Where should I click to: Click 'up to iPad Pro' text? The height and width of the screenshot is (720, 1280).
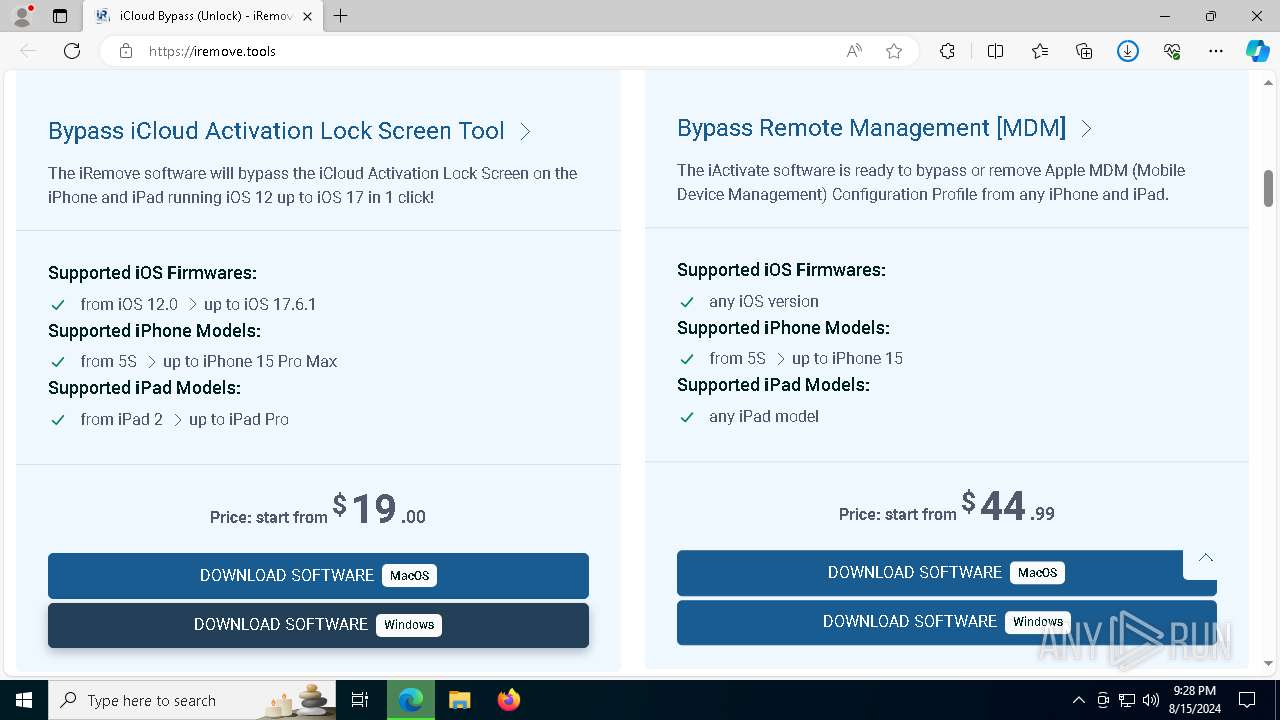tap(239, 419)
